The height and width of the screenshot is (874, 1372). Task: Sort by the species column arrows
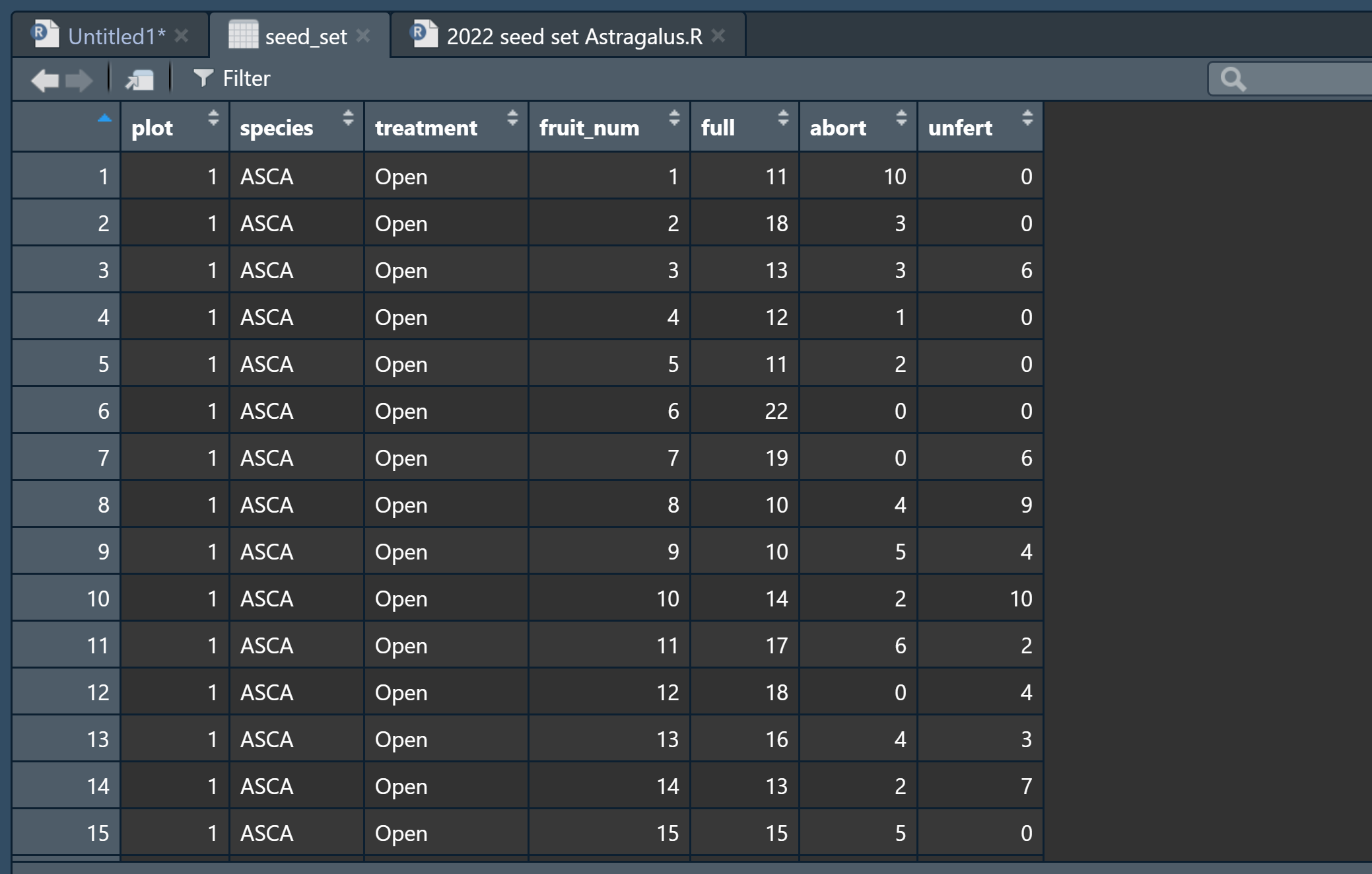(x=348, y=118)
